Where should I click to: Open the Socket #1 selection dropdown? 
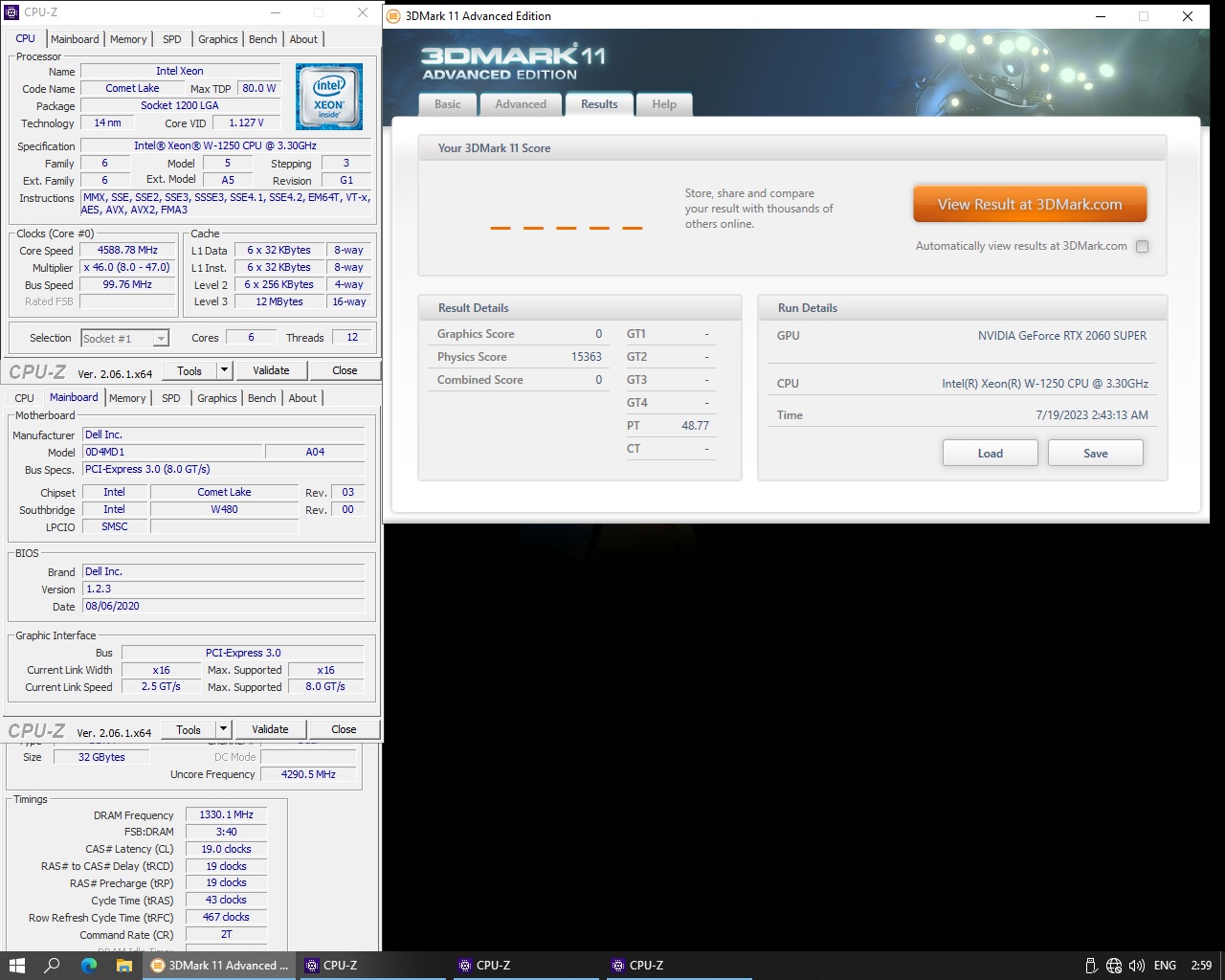coord(124,338)
